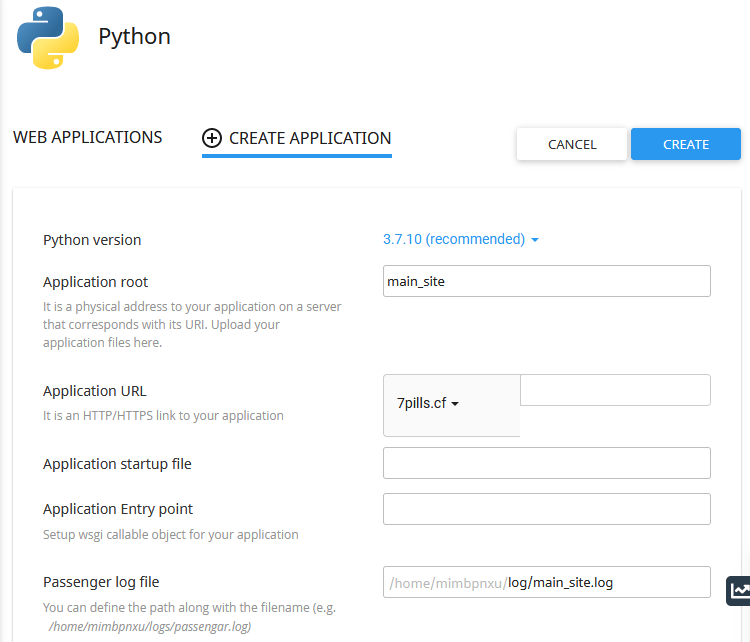Click the 'Passenger log file' label

pyautogui.click(x=101, y=582)
